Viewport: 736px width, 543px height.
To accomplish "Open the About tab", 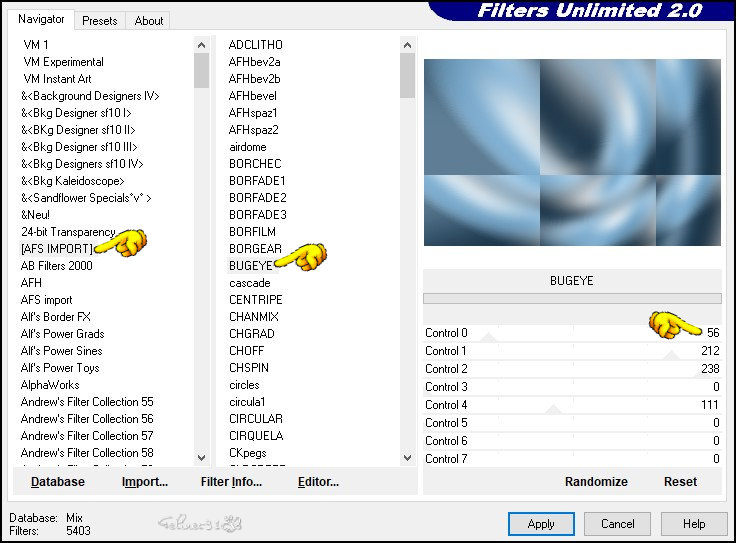I will pyautogui.click(x=148, y=21).
